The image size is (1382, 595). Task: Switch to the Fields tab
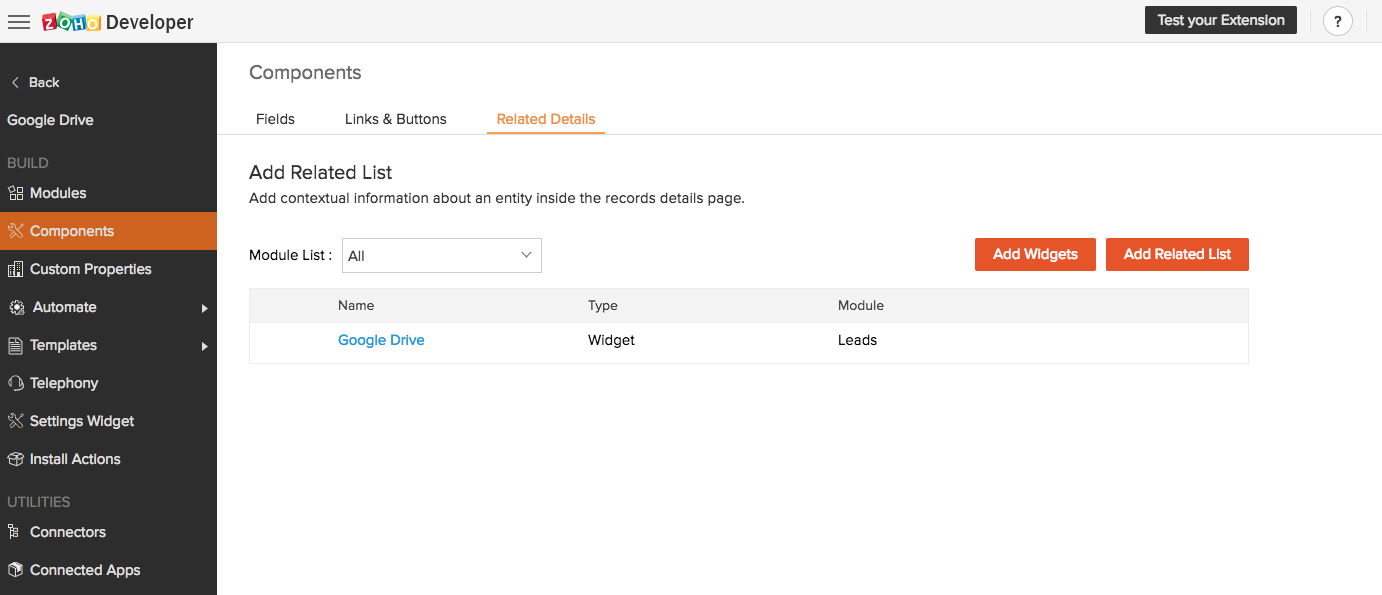click(275, 119)
